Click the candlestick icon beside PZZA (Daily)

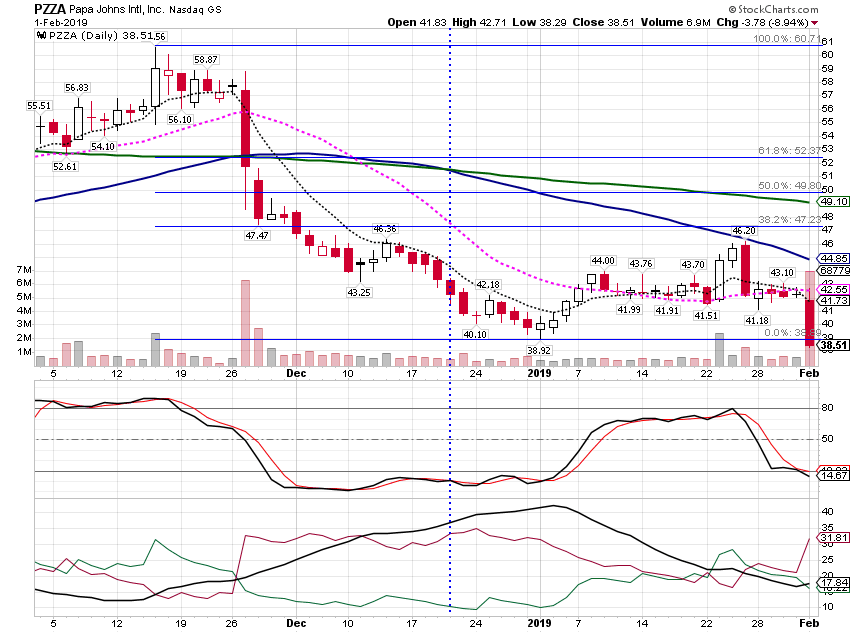click(41, 36)
